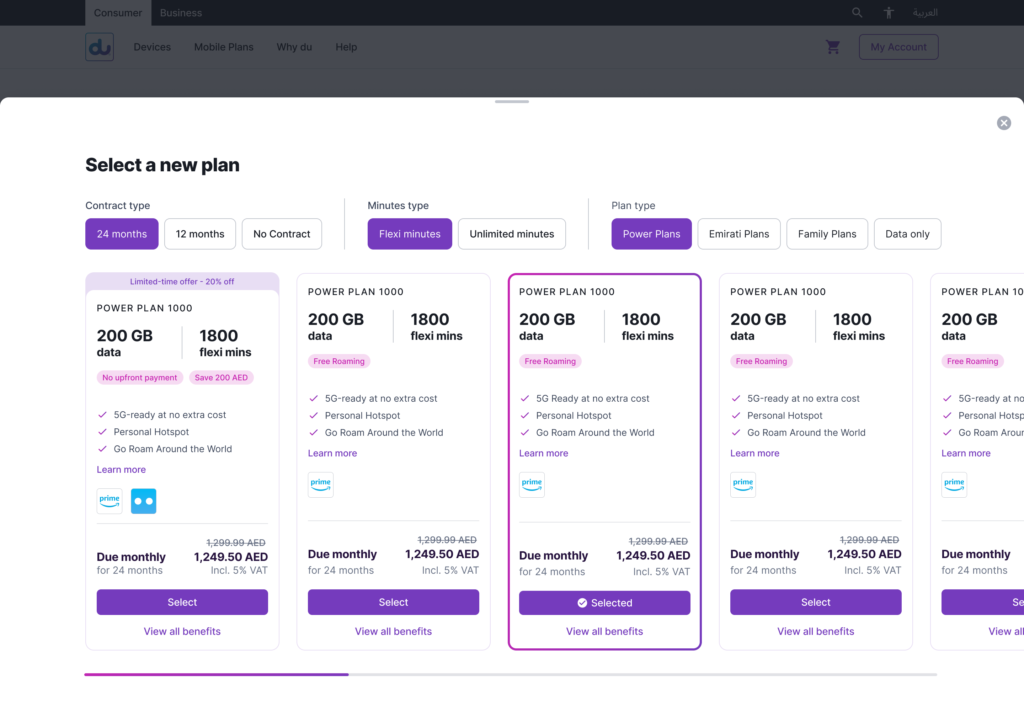This screenshot has height=728, width=1024.
Task: Click the blue two-dot app icon in first plan card
Action: click(143, 501)
